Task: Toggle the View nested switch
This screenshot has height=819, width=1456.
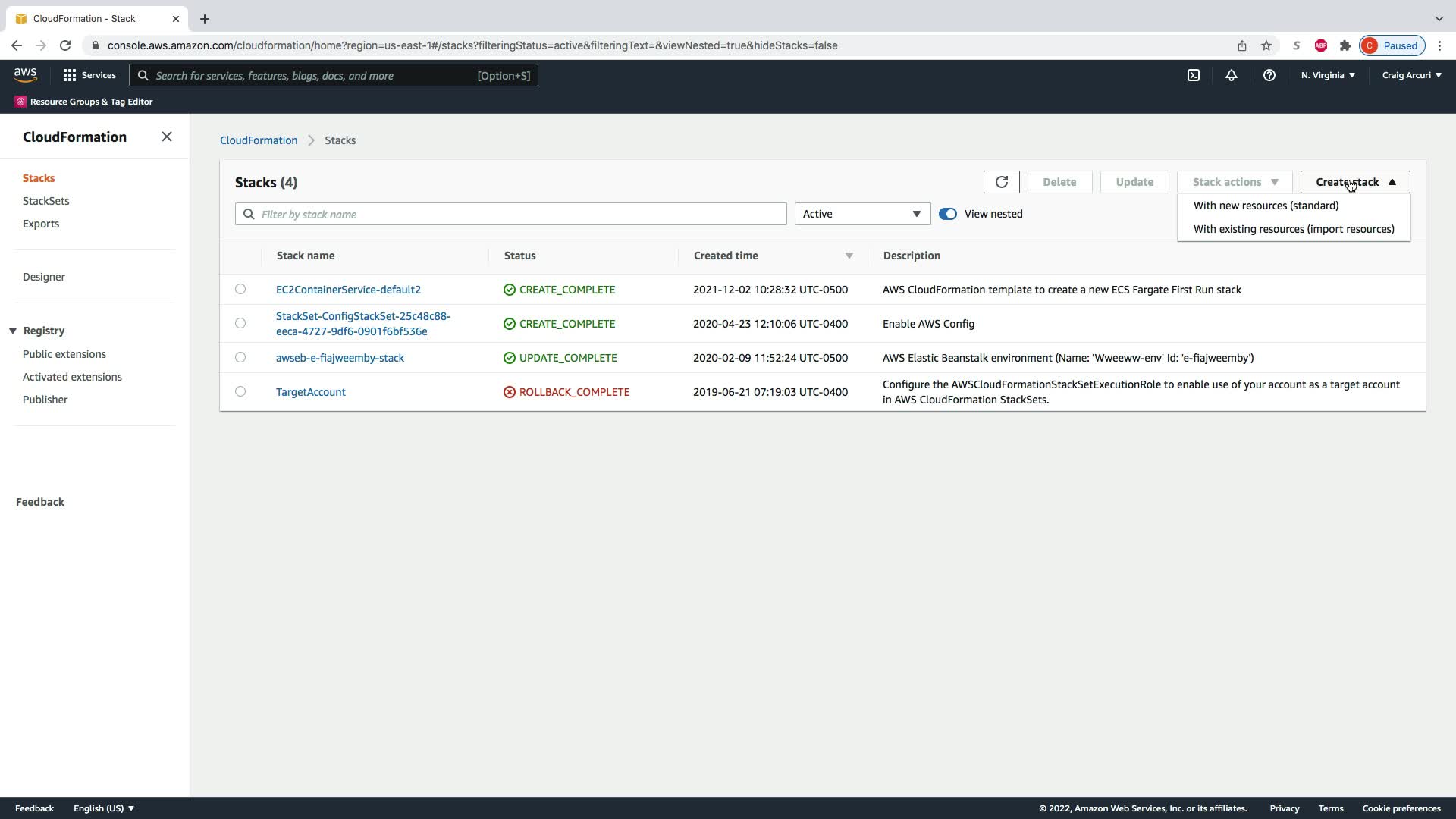Action: (x=947, y=214)
